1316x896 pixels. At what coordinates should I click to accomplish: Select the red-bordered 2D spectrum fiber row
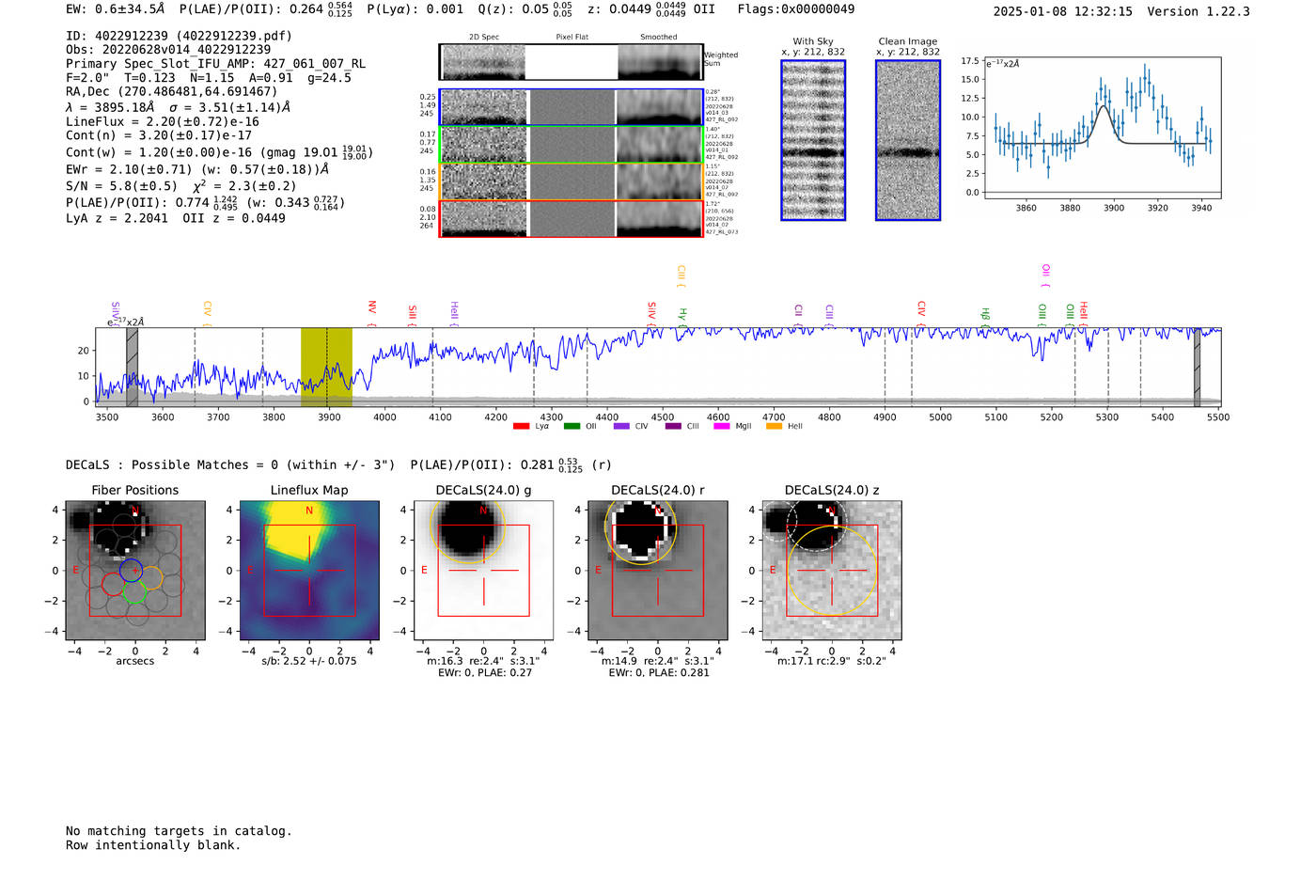(572, 218)
